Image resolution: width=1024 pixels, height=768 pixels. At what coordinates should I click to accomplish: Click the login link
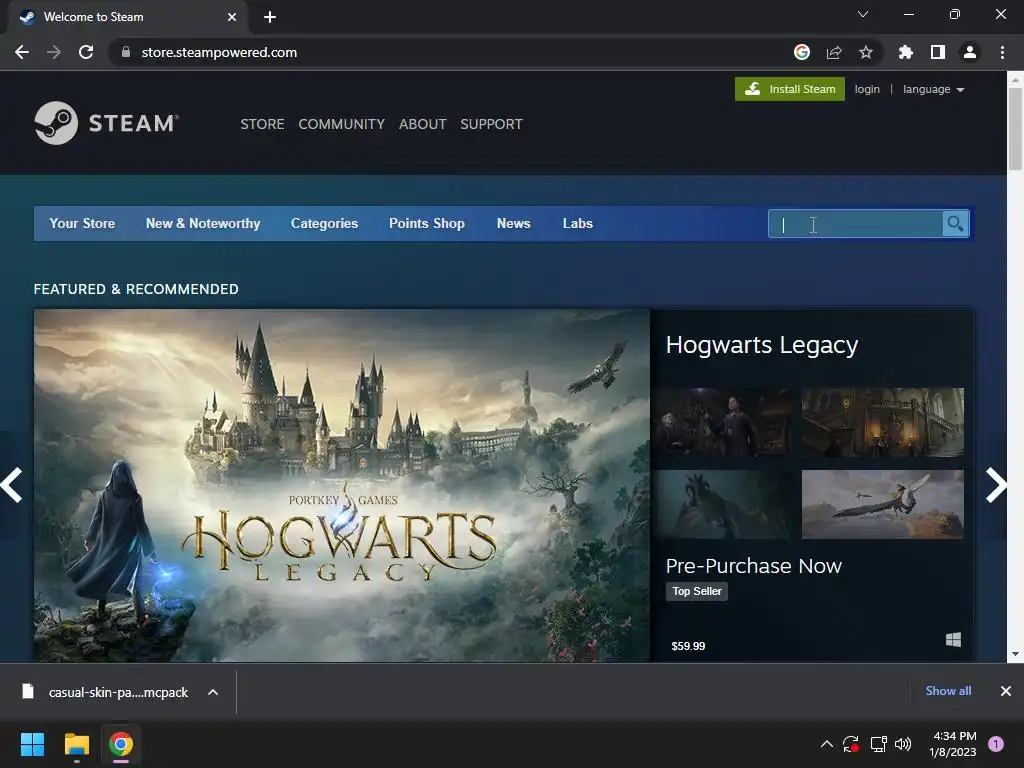867,89
